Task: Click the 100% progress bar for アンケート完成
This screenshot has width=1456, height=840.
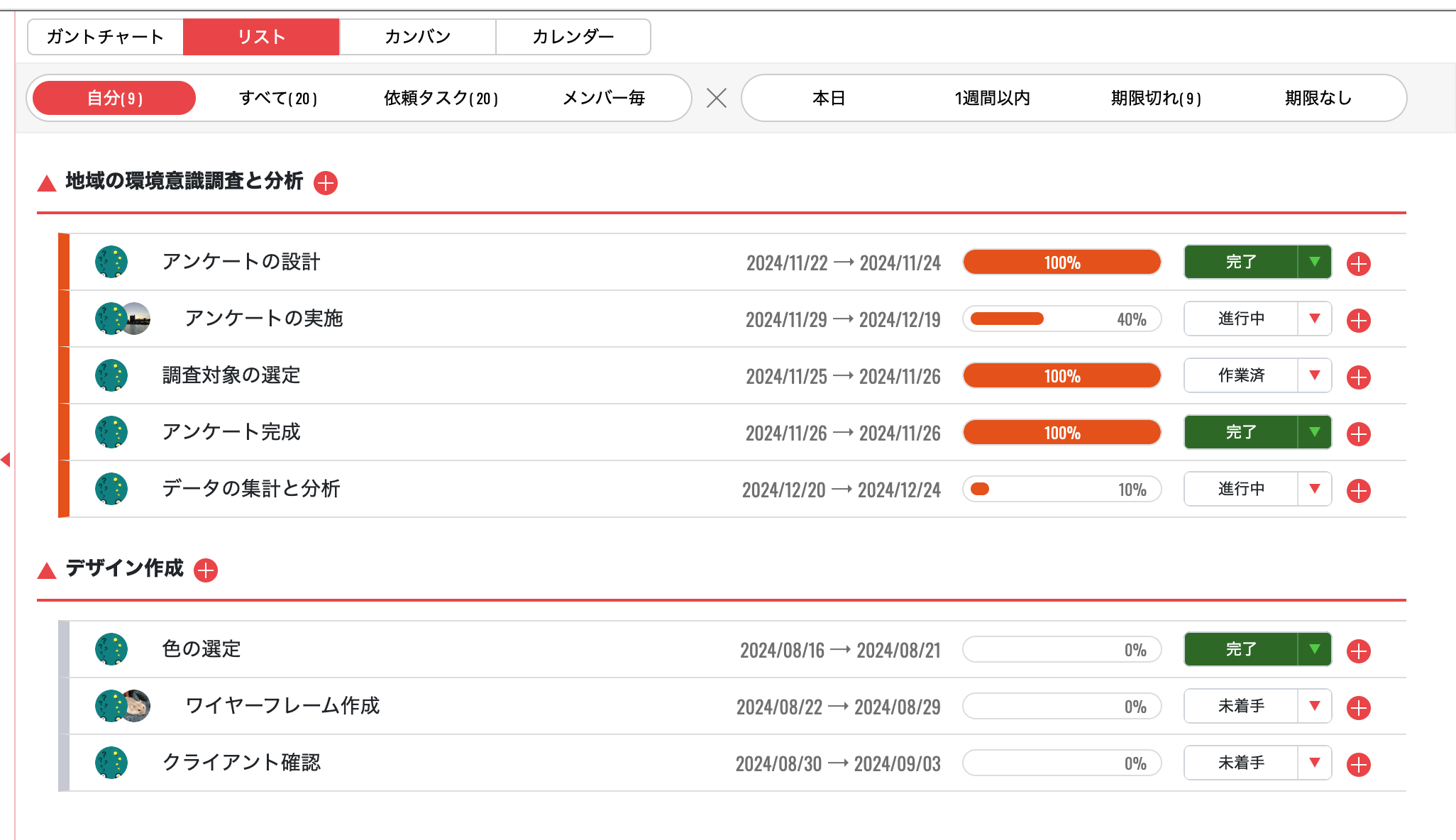Action: tap(1062, 432)
